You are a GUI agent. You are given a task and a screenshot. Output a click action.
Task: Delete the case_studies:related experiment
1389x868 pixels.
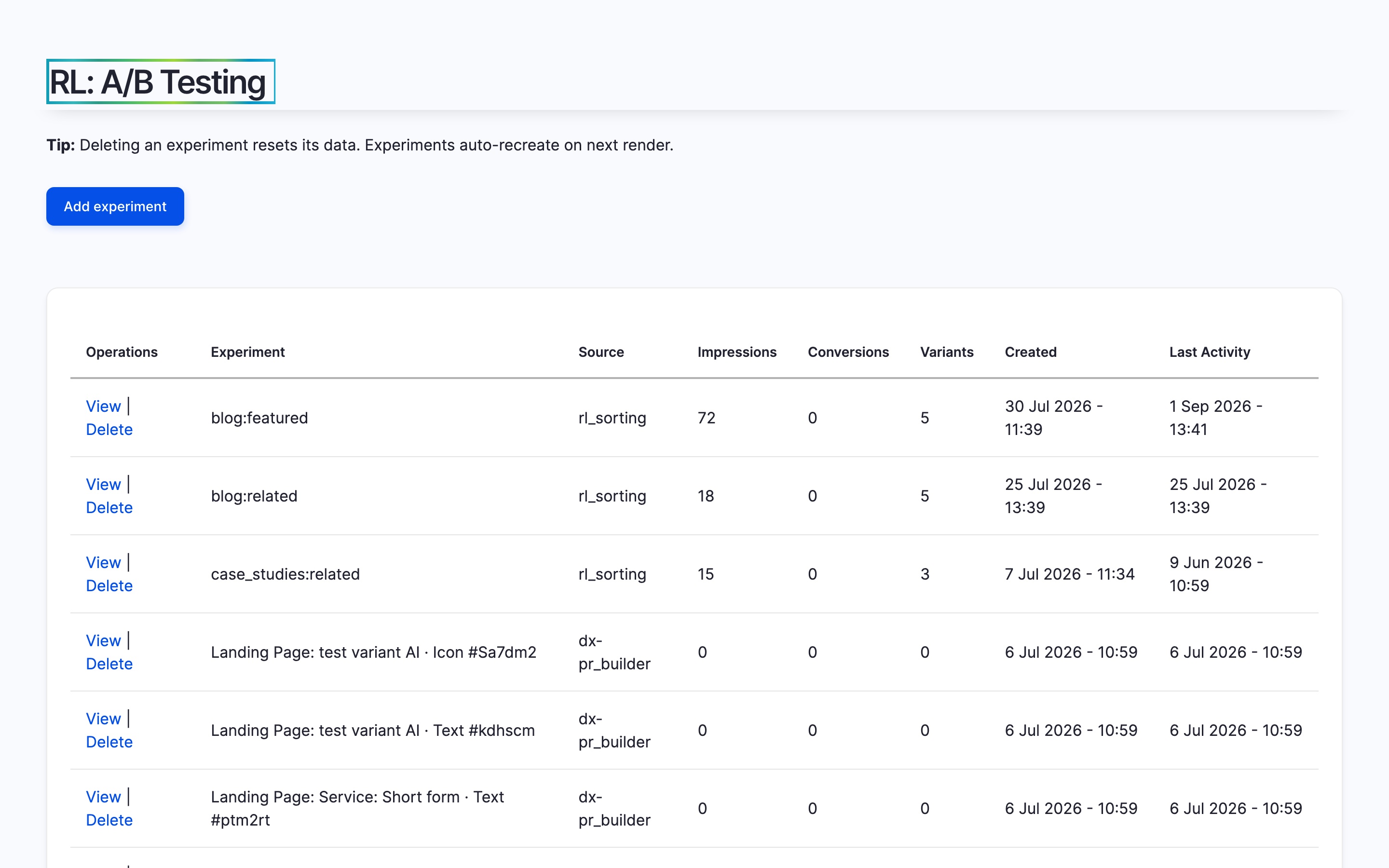pos(109,585)
